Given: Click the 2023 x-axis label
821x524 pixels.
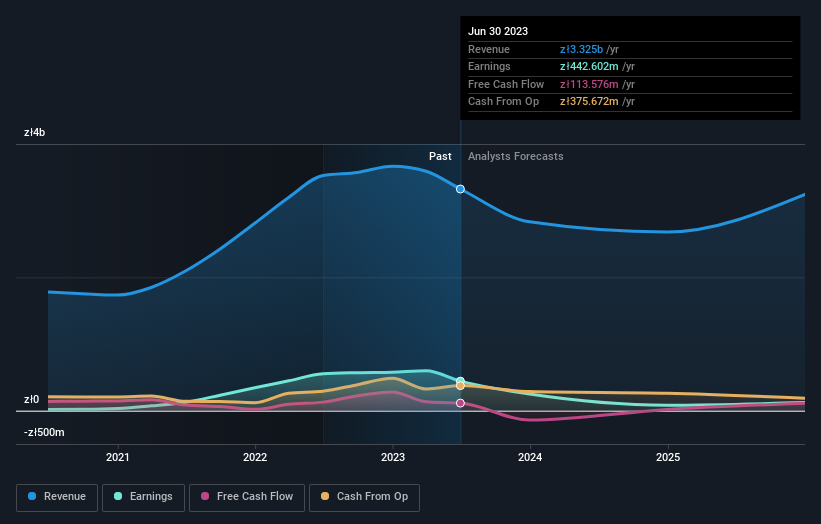Looking at the screenshot, I should click(393, 457).
